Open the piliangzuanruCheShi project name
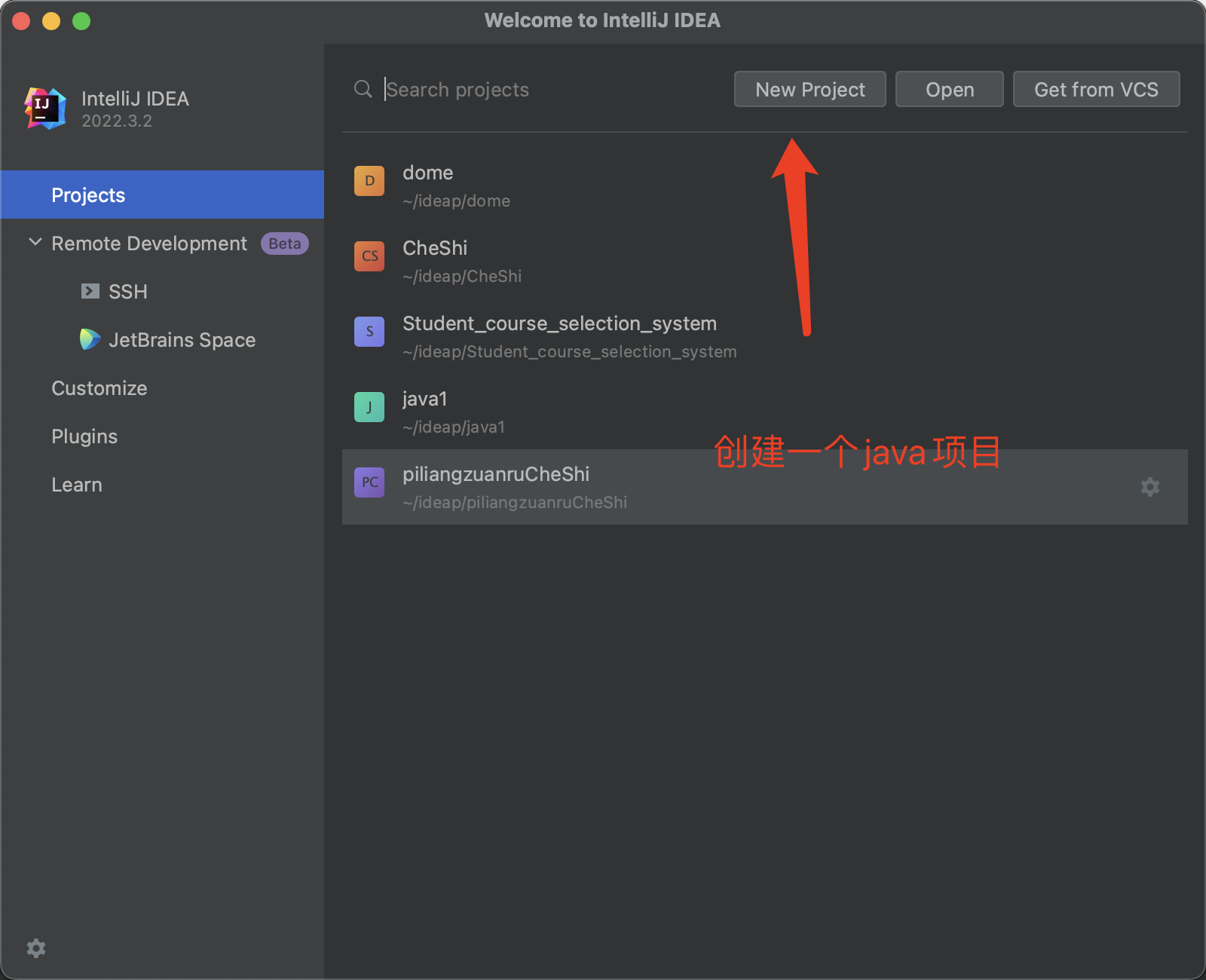This screenshot has width=1206, height=980. 496,474
